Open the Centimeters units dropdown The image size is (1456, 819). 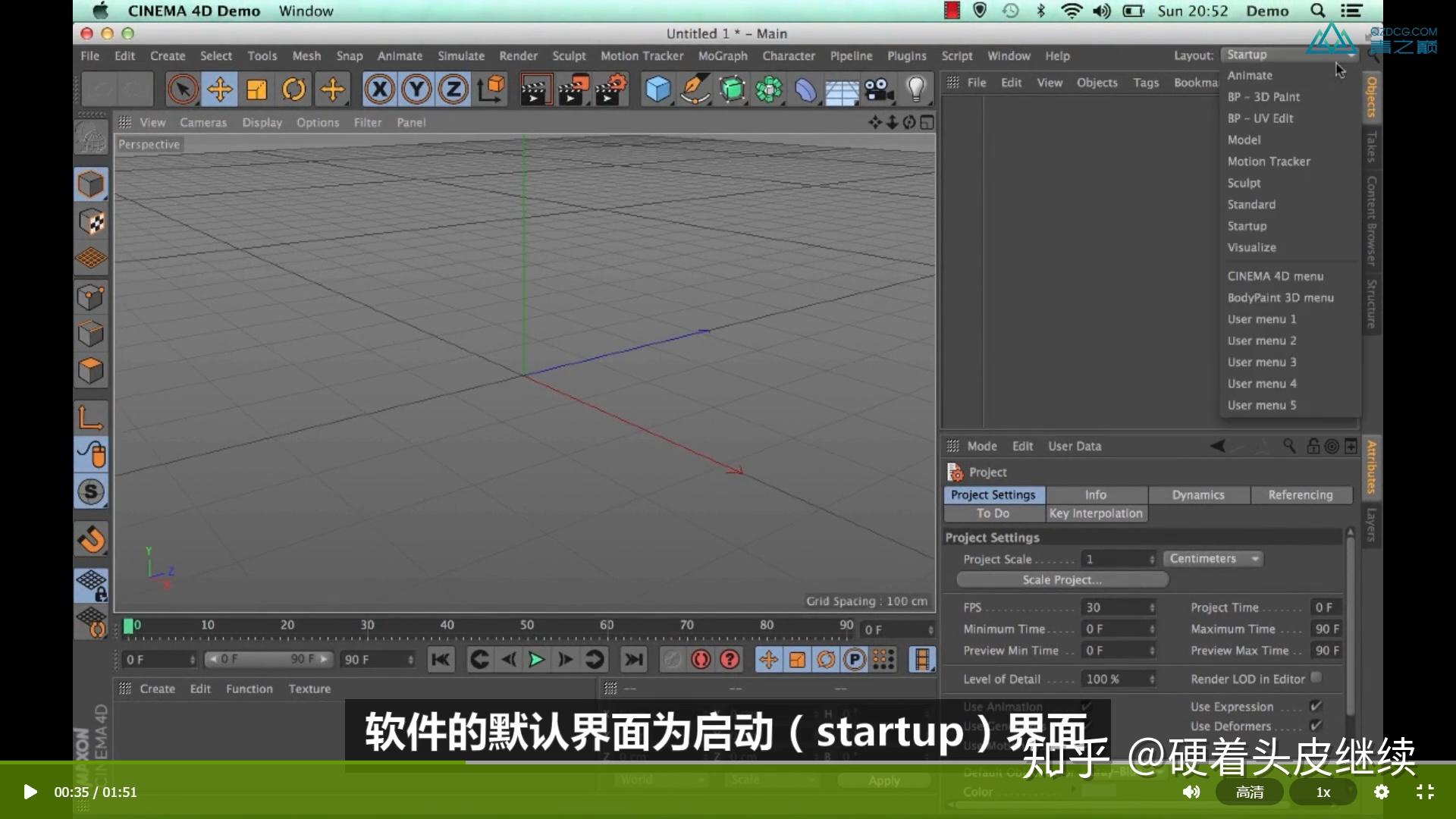pyautogui.click(x=1212, y=558)
